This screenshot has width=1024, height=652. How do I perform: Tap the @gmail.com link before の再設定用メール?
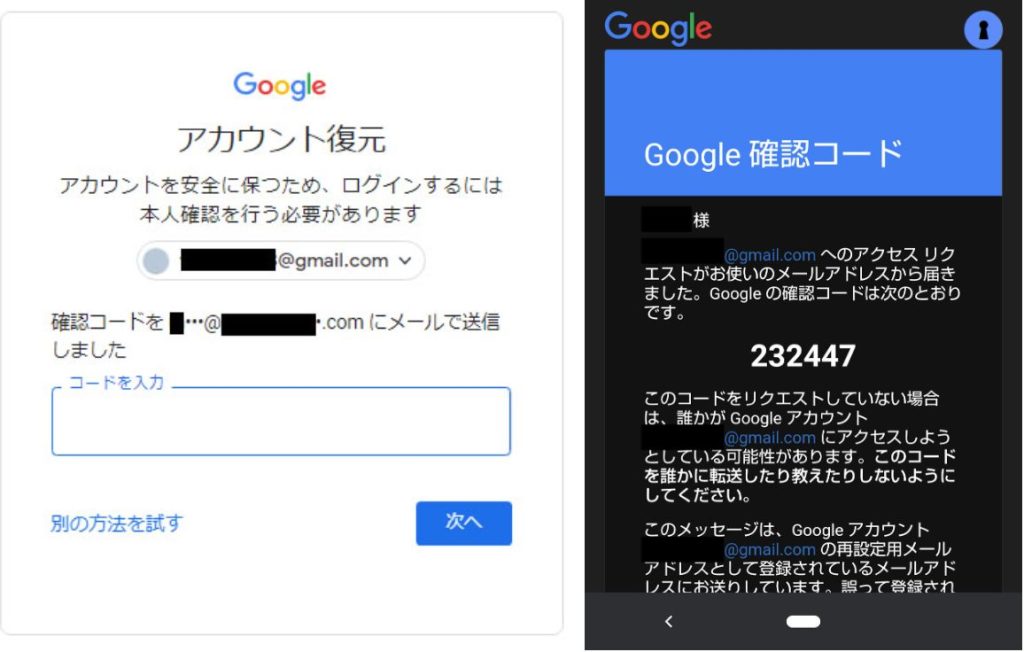tap(769, 550)
